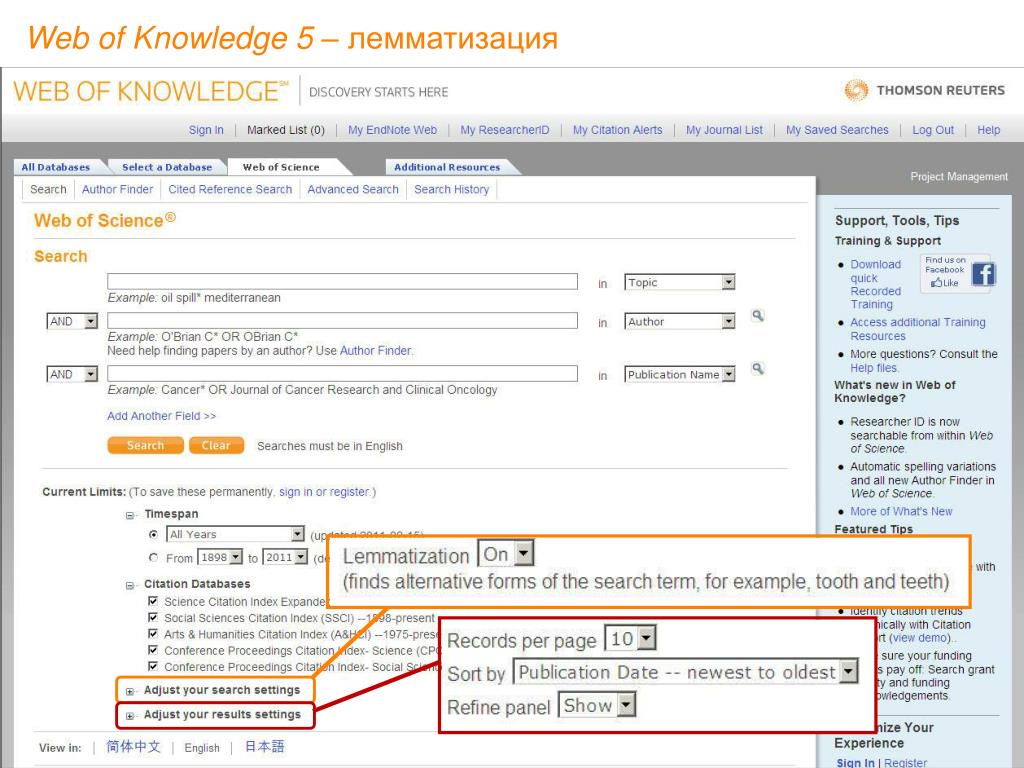Open Marked List (0)

(x=285, y=130)
